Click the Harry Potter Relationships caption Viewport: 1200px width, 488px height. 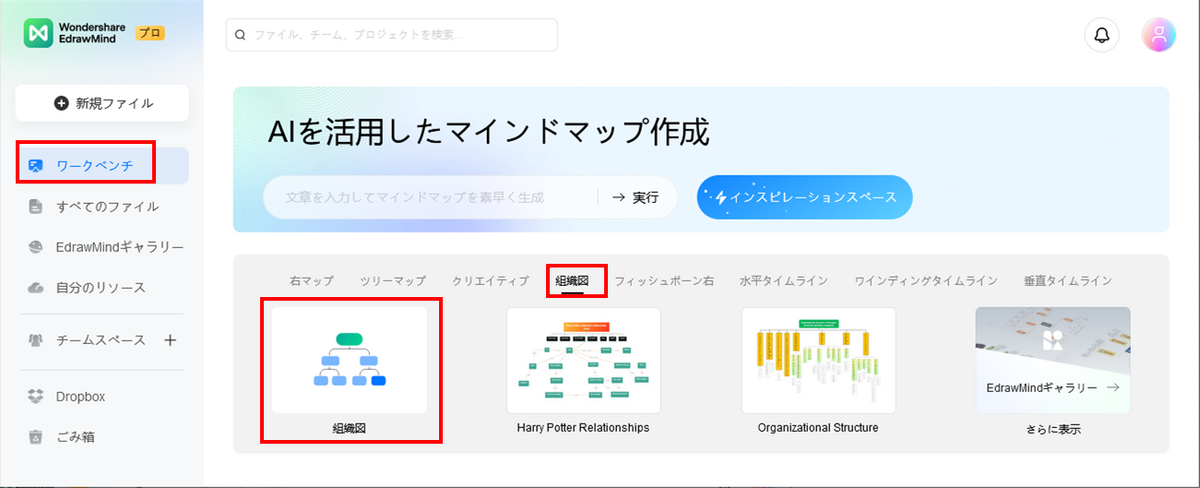(583, 428)
